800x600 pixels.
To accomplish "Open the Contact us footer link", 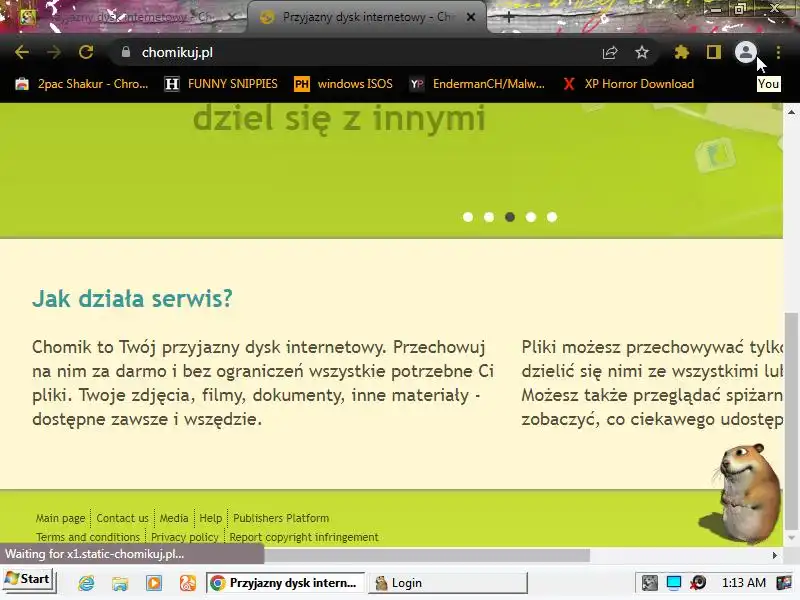I will click(122, 518).
